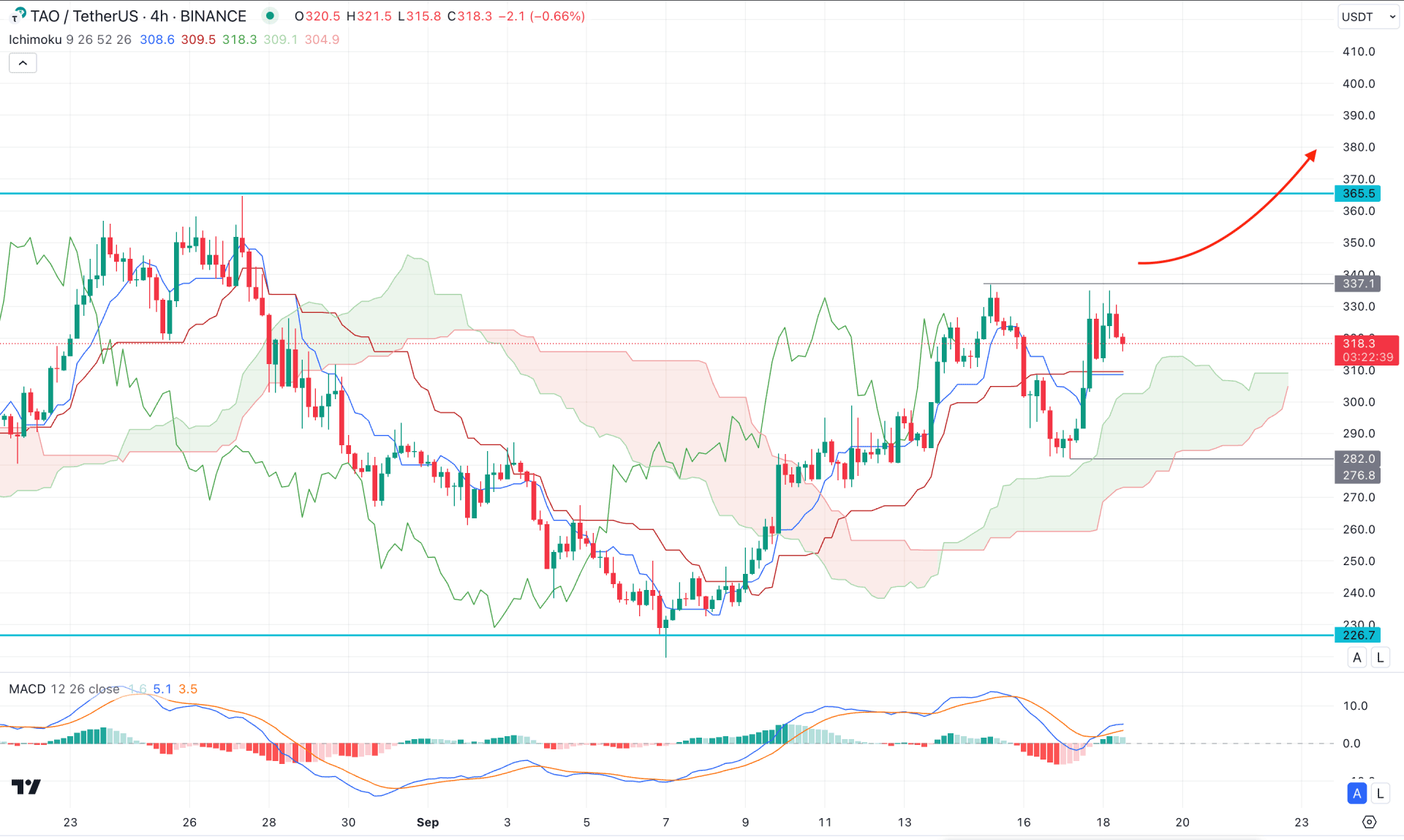Click Ichimoku value 308.6 in legend
The height and width of the screenshot is (840, 1404).
click(x=157, y=39)
